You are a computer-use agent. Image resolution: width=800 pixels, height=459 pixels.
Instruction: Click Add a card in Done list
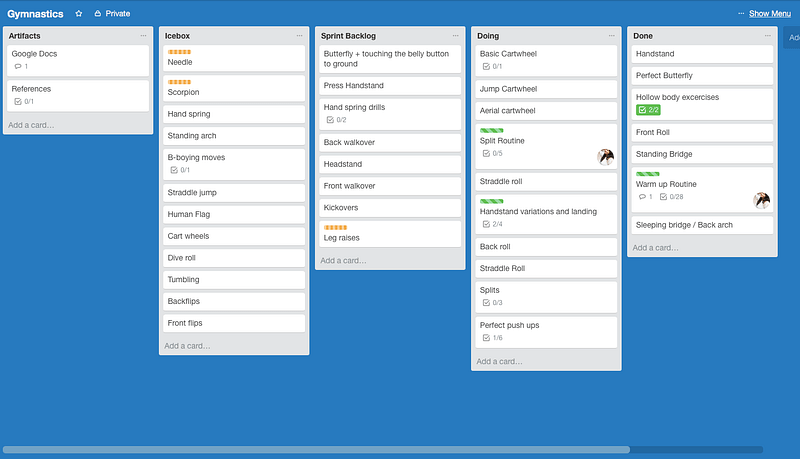(655, 248)
